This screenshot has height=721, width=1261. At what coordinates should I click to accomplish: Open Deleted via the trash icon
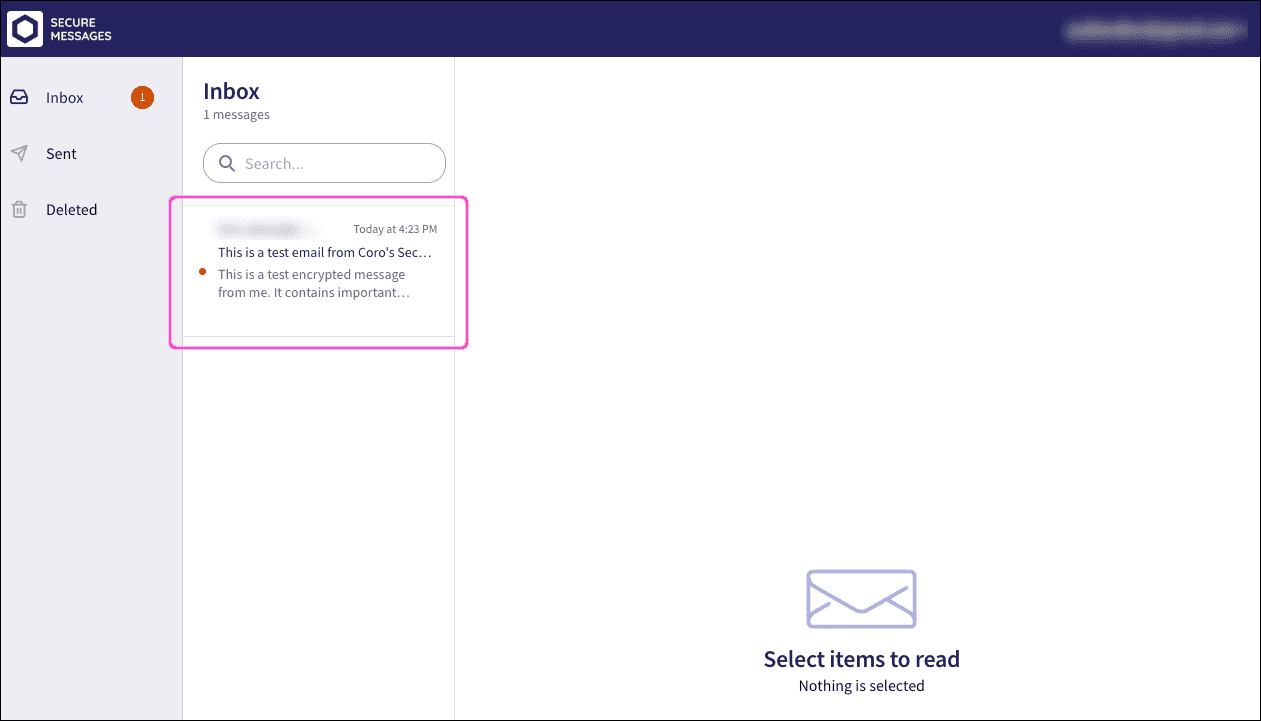[x=19, y=209]
